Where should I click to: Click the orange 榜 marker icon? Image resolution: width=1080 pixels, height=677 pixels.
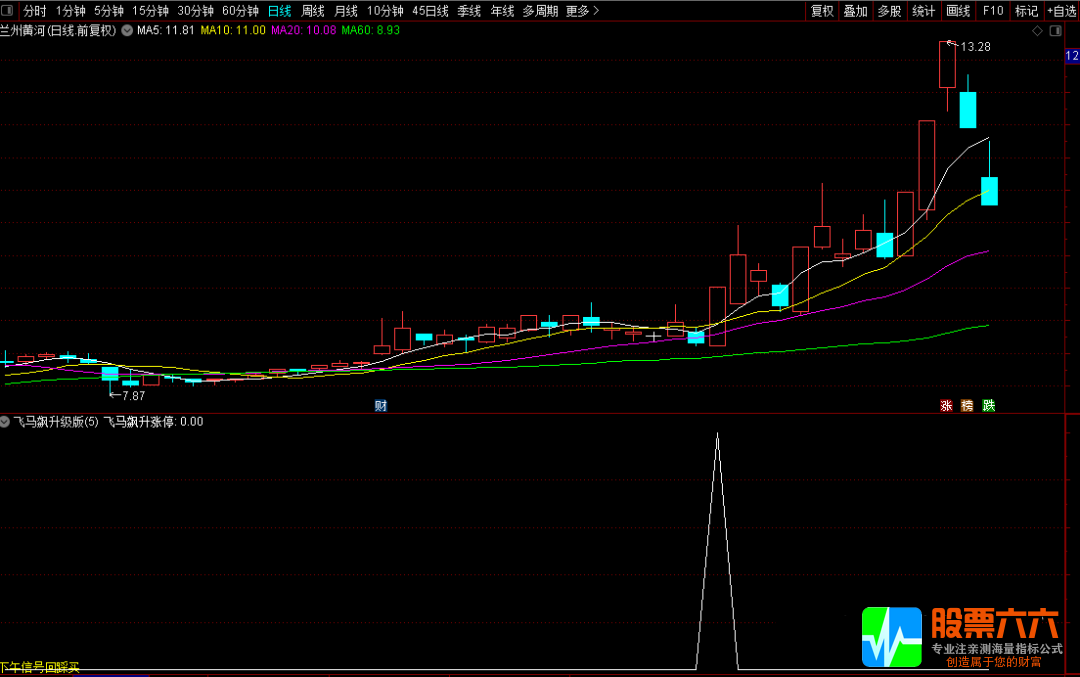point(967,406)
